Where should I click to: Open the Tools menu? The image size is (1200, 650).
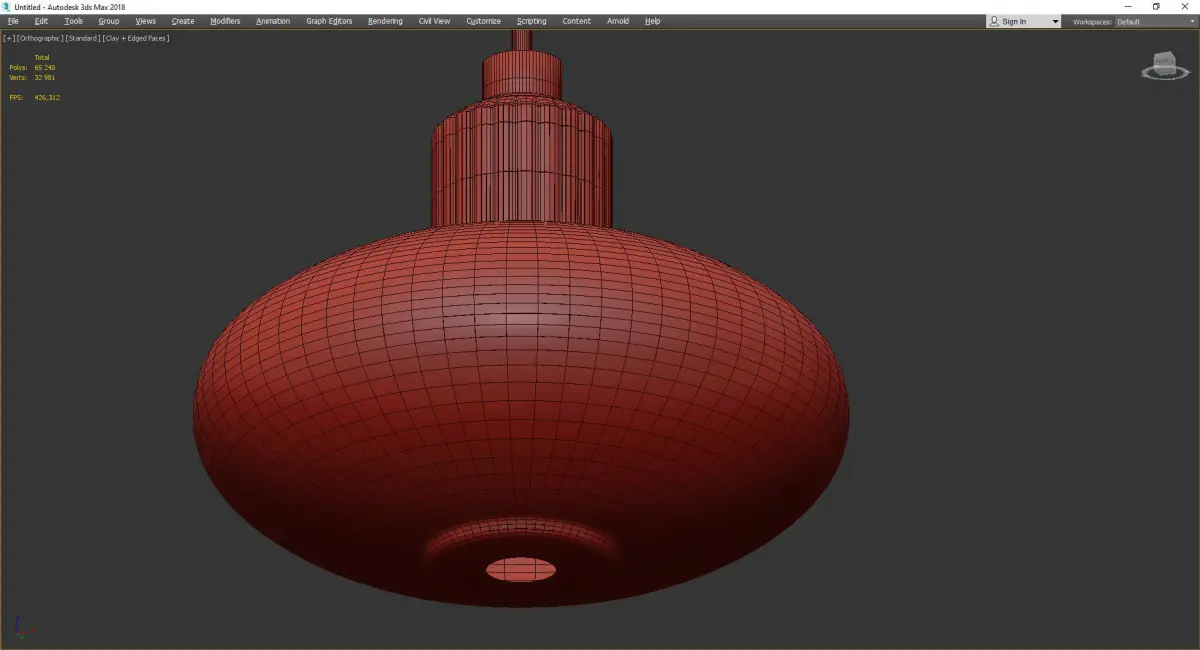coord(74,21)
